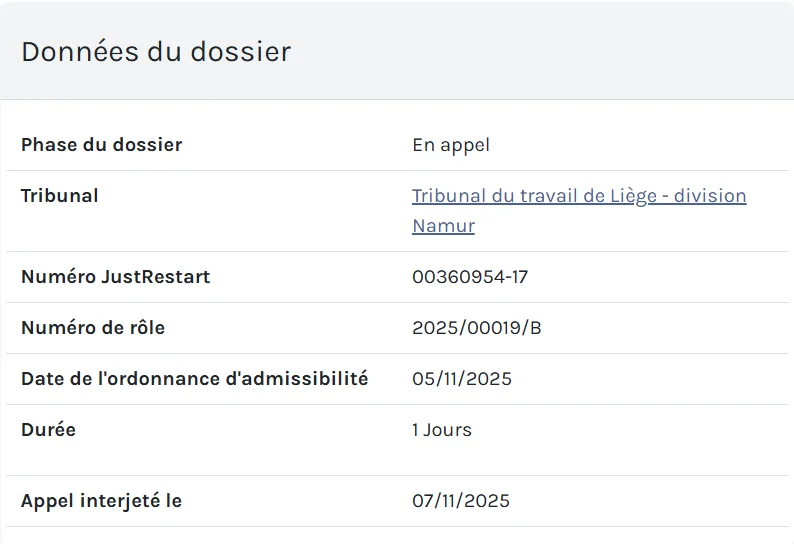This screenshot has height=544, width=794.
Task: Select the admissibility date 05/11/2025
Action: point(462,379)
